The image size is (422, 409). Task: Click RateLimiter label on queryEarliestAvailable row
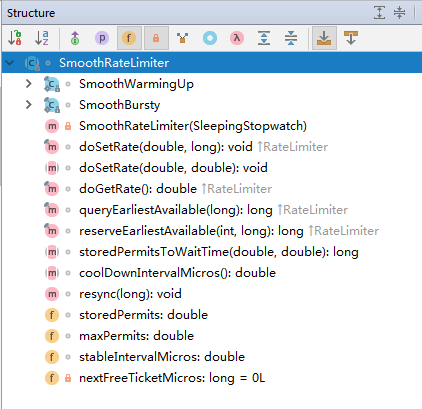pyautogui.click(x=313, y=210)
